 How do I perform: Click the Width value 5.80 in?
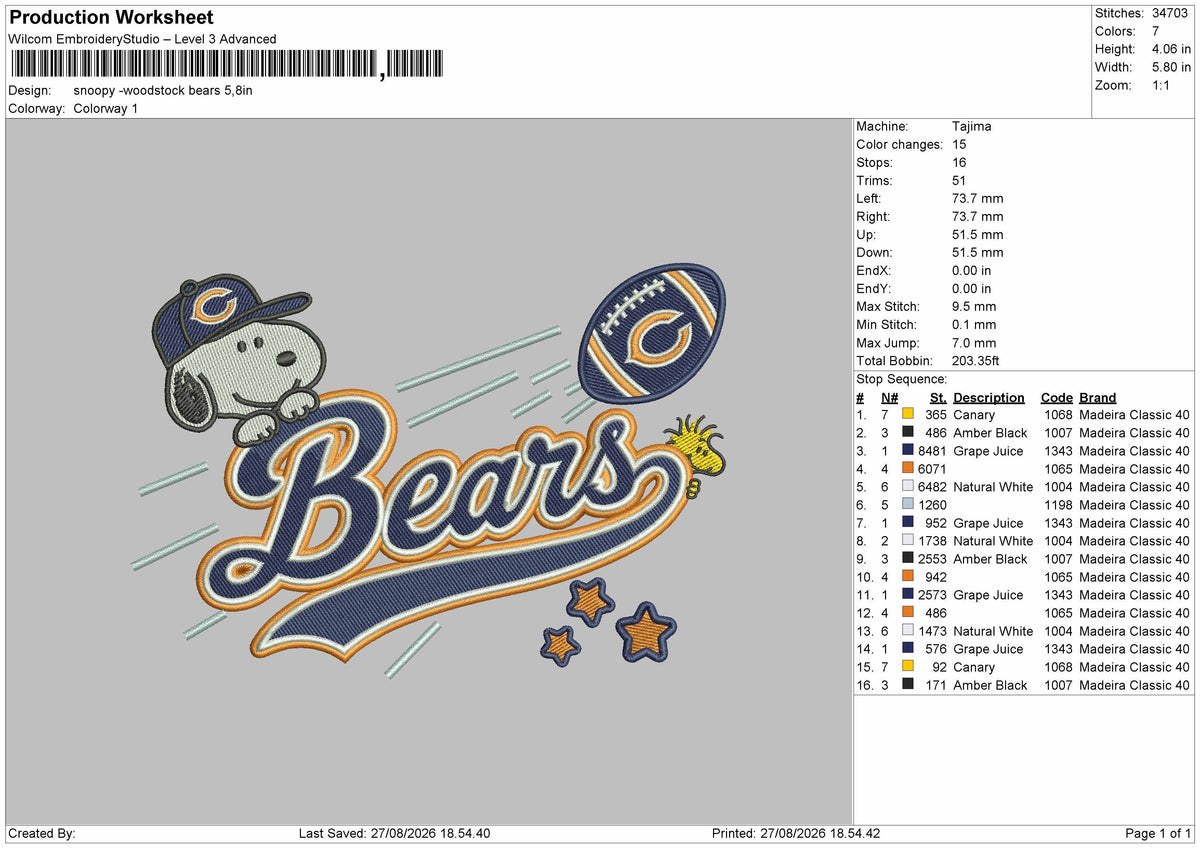click(x=1171, y=67)
